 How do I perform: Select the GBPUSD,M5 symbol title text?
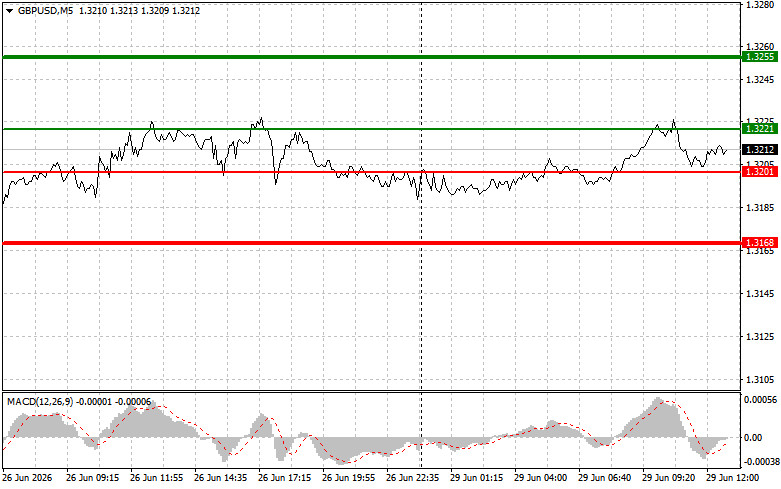(45, 10)
